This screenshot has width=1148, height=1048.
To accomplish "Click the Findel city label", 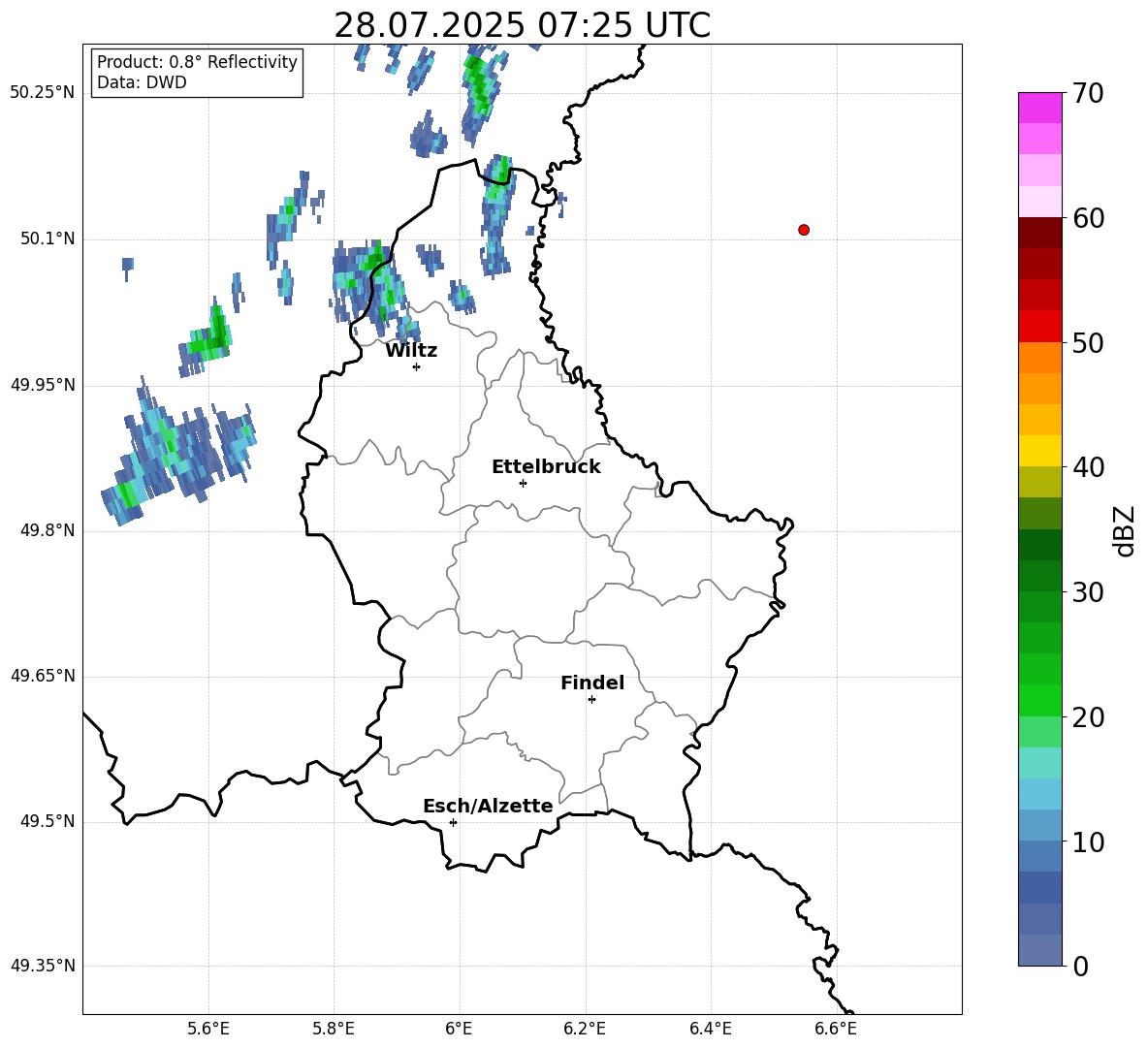I will click(592, 683).
